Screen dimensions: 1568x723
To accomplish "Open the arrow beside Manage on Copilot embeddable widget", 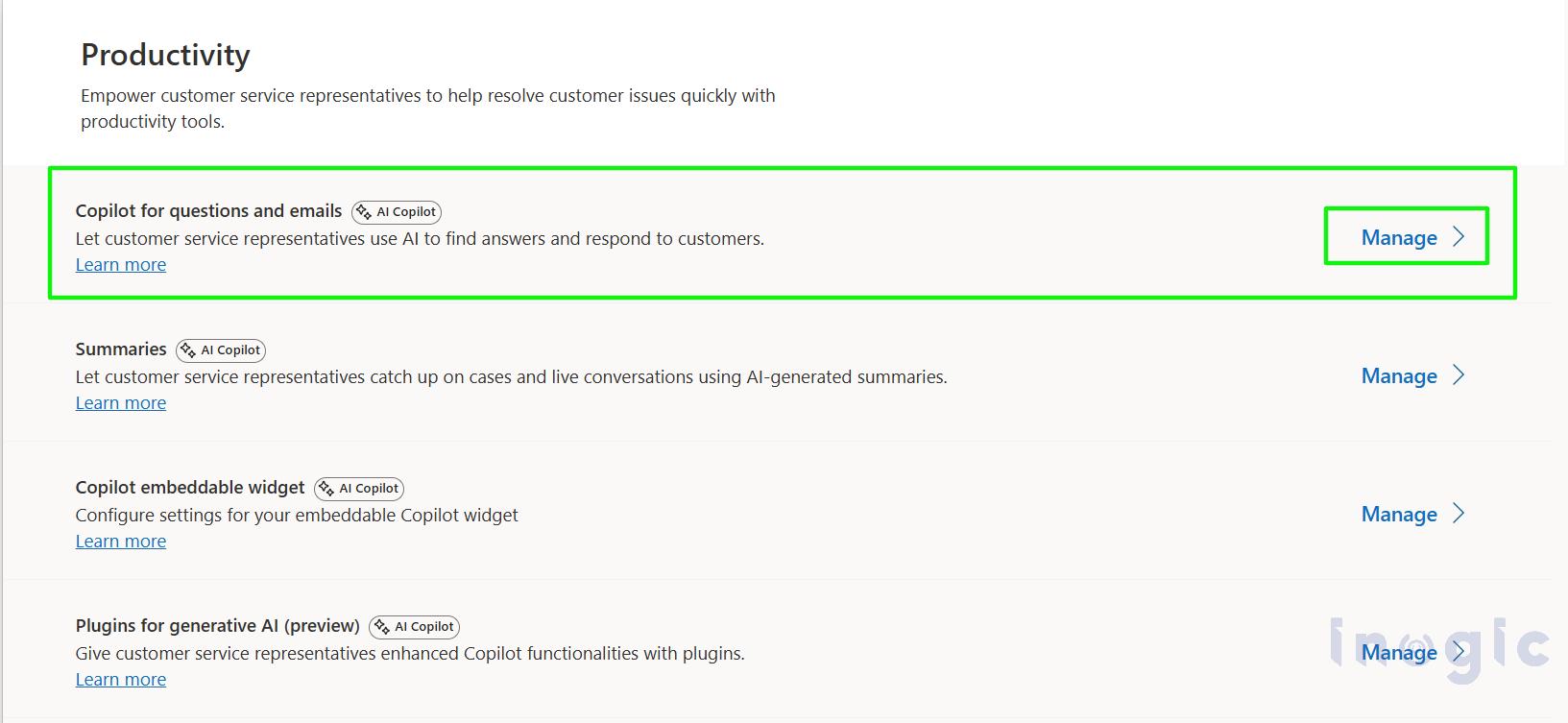I will click(1458, 514).
